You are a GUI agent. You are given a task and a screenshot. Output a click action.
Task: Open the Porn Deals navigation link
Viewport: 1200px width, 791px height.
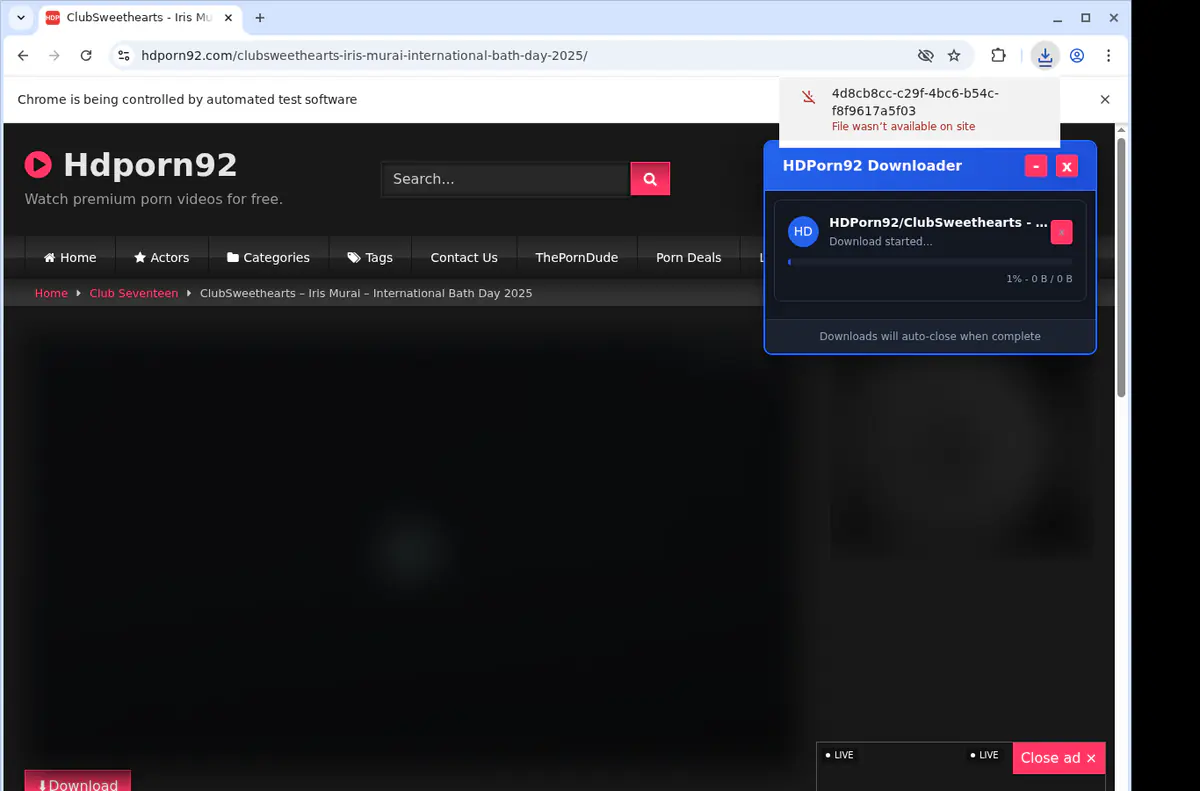pos(689,257)
